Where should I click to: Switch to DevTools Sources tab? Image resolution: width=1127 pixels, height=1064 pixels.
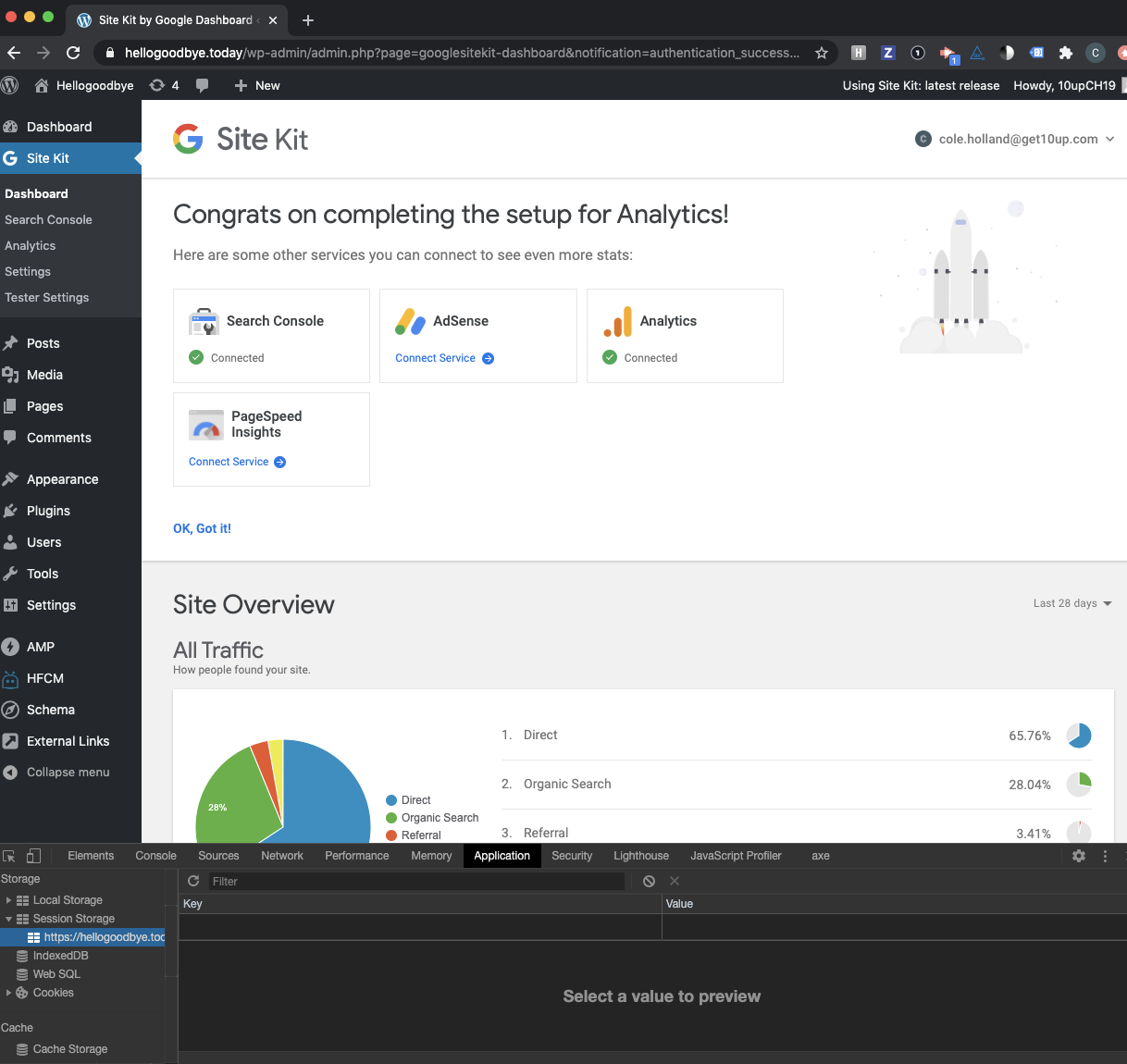(218, 856)
